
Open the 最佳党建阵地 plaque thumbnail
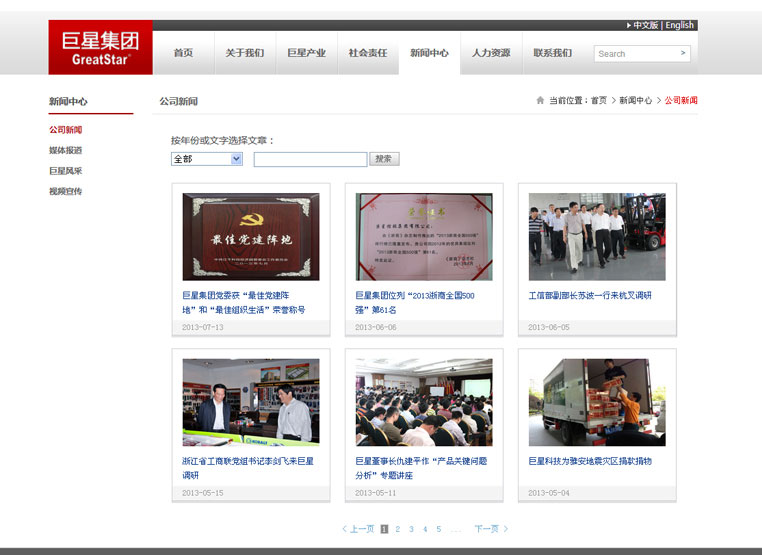click(x=251, y=236)
